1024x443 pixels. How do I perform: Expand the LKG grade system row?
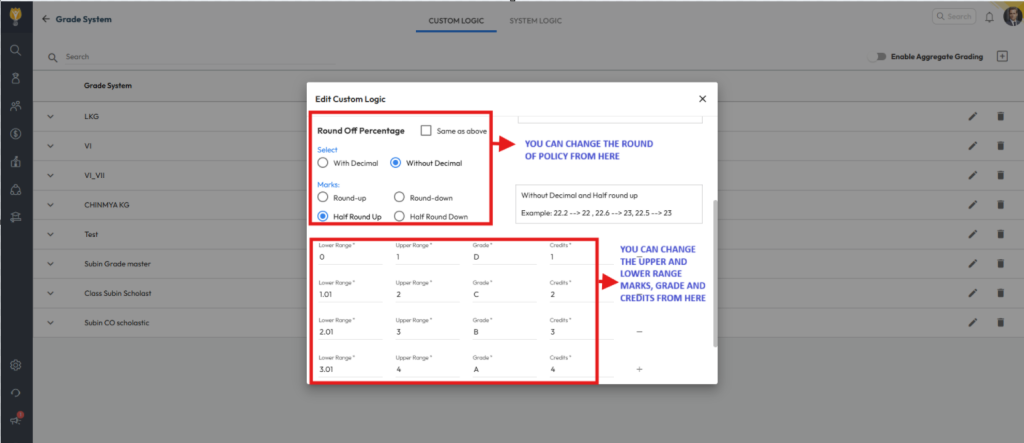click(x=50, y=117)
